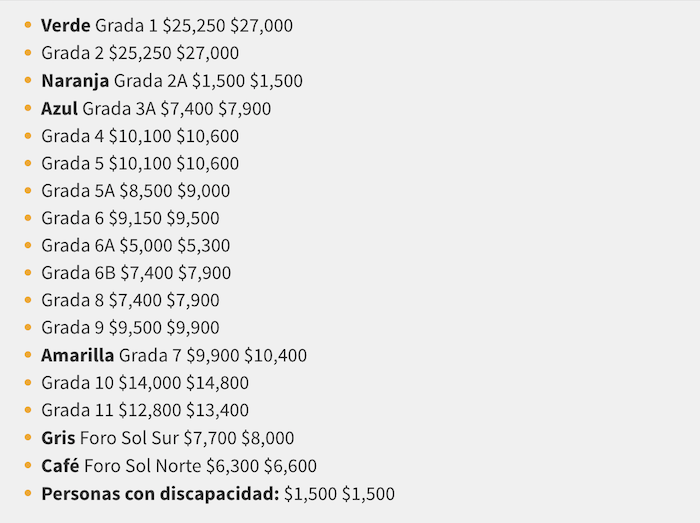The width and height of the screenshot is (700, 523).
Task: Select the Foro Sol Sur text
Action: [x=129, y=438]
